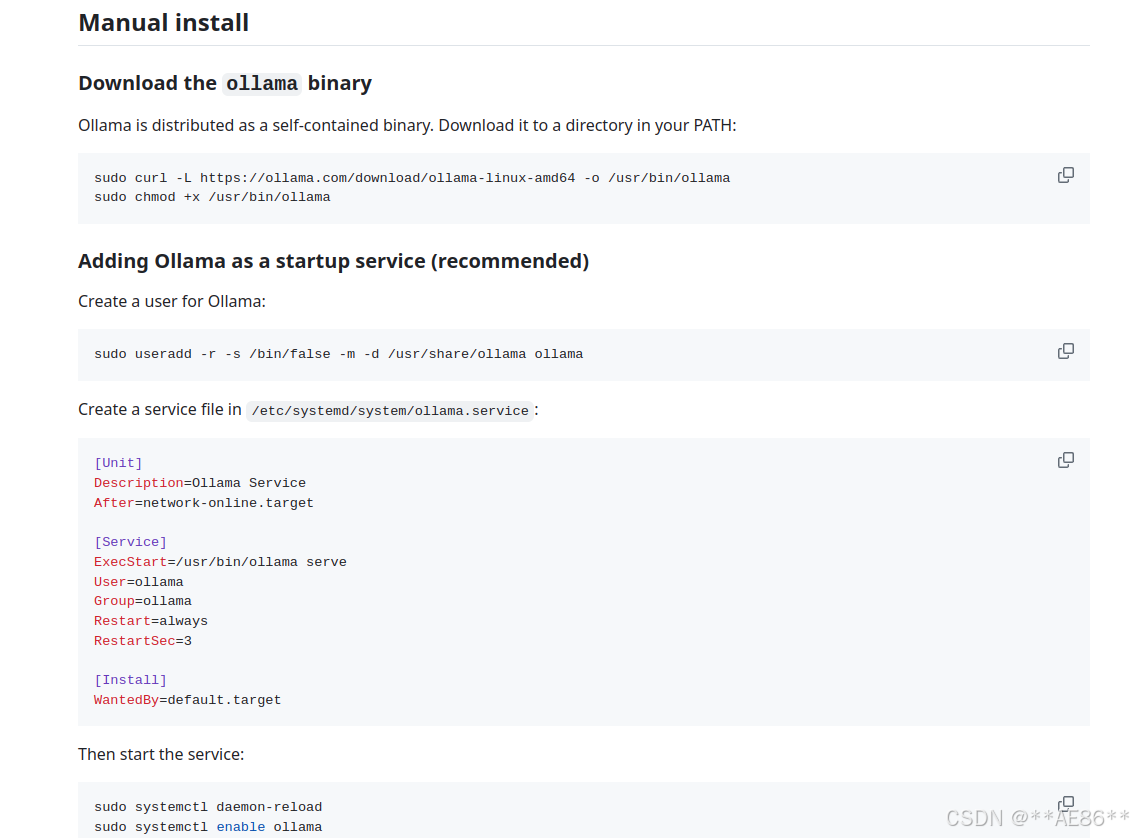Click the "Group=ollama" line
The width and height of the screenshot is (1134, 838).
142,601
